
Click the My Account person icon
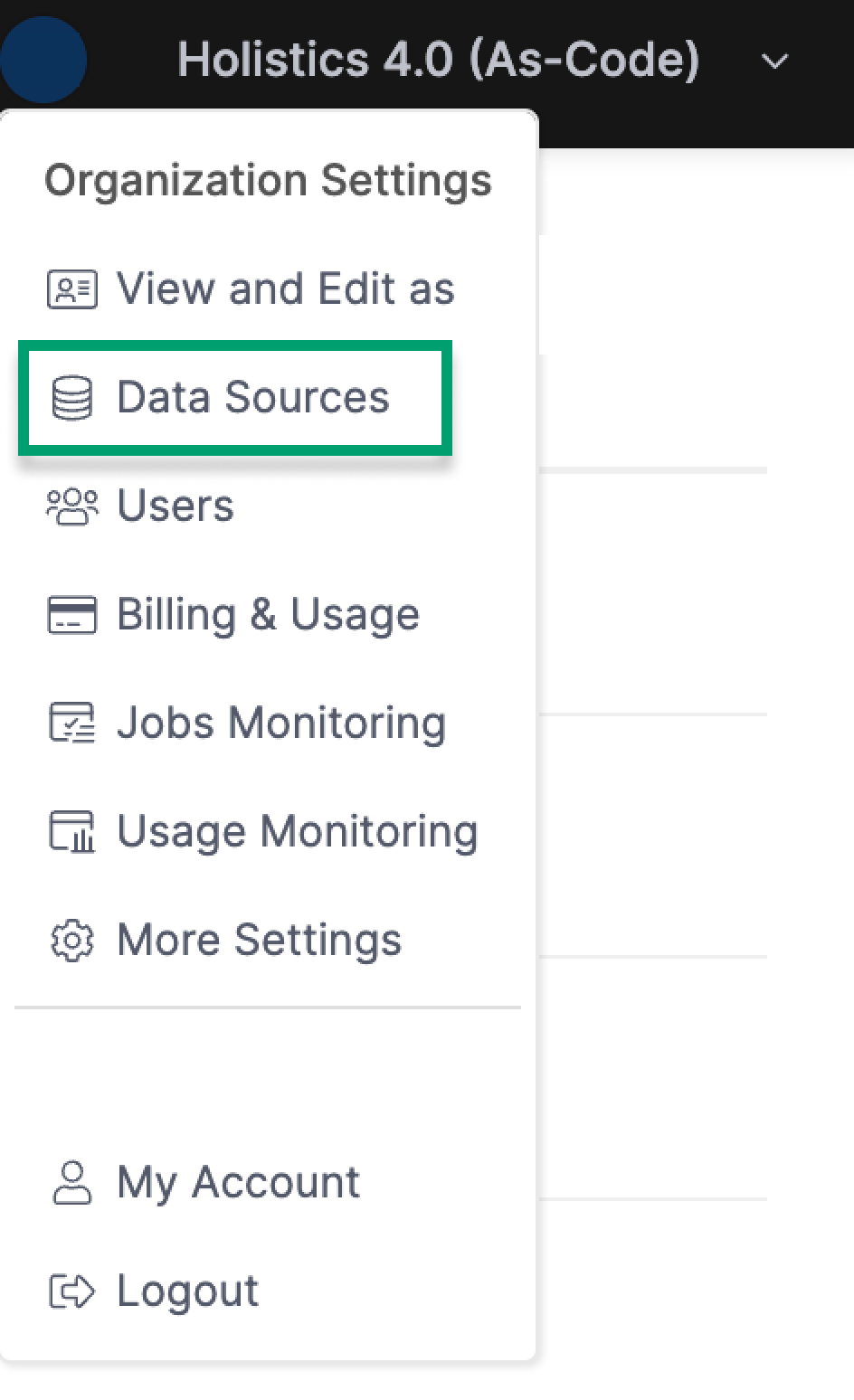pos(71,1183)
